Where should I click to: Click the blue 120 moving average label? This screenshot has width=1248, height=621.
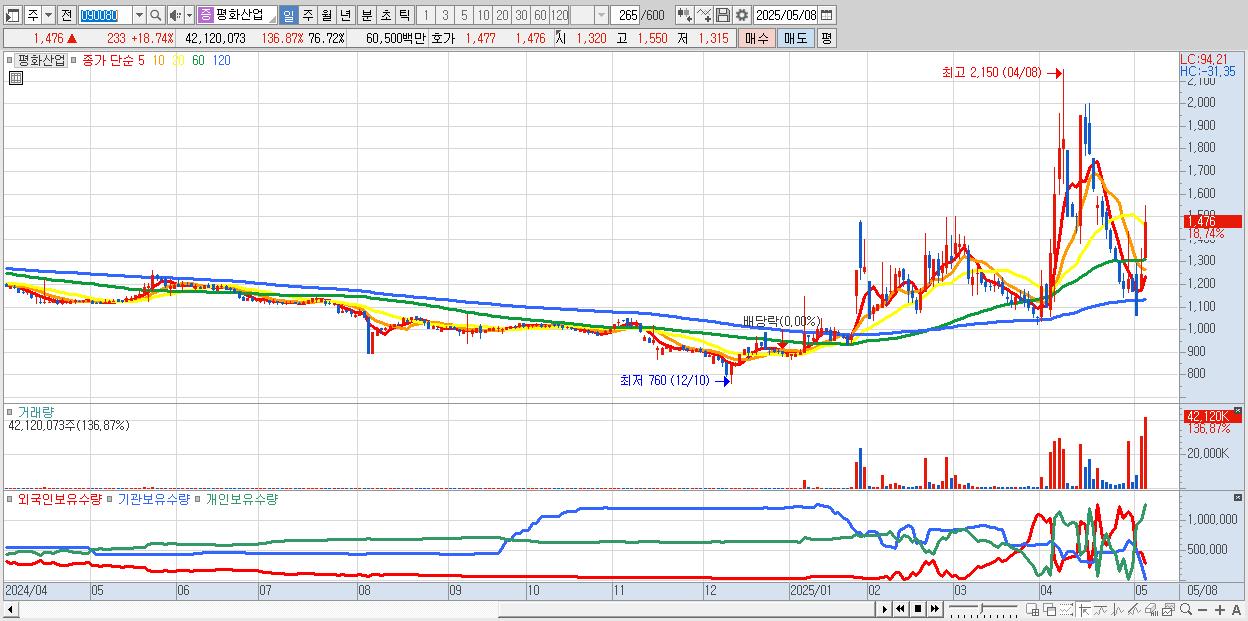coord(221,60)
